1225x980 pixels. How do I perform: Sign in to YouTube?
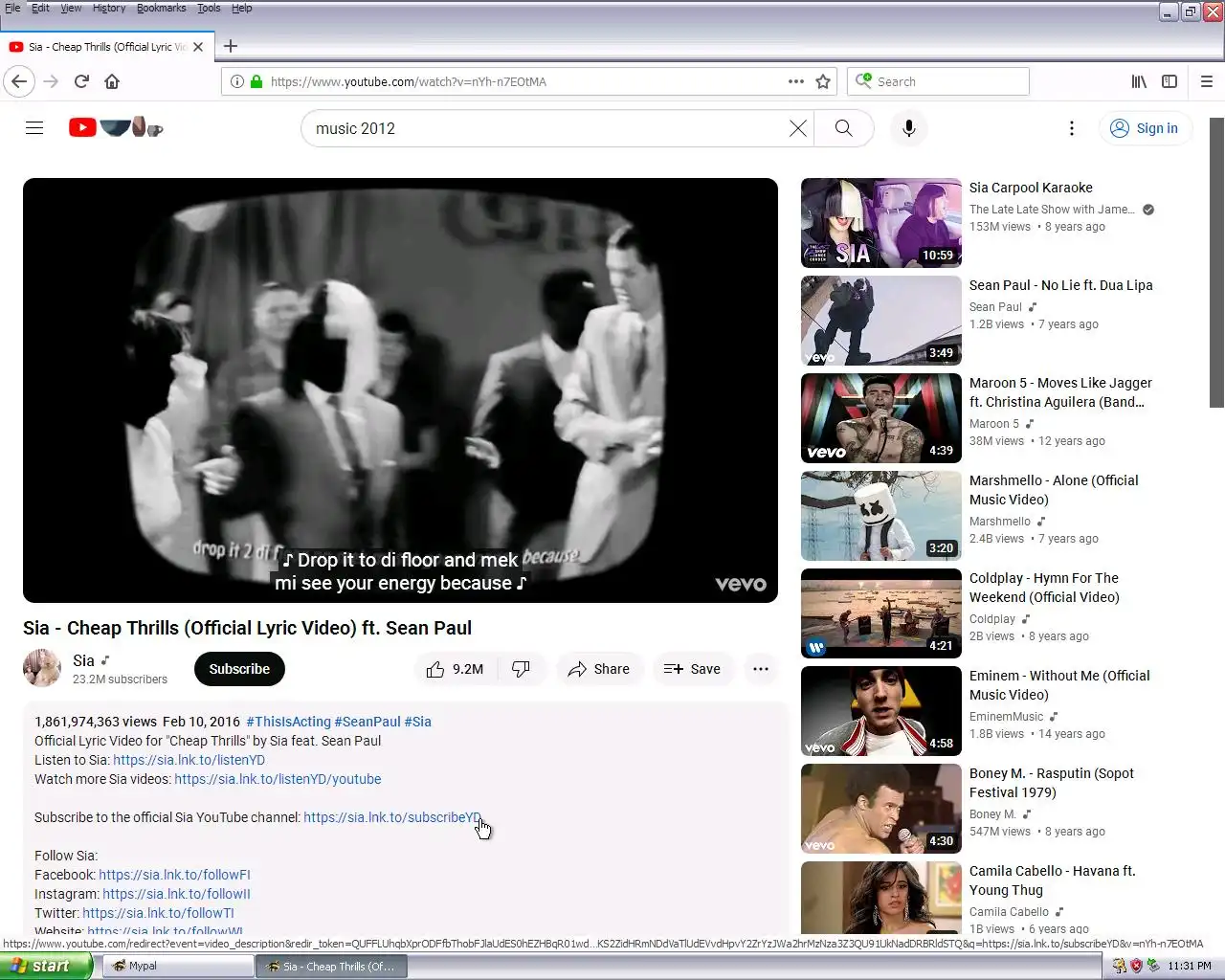(x=1145, y=128)
